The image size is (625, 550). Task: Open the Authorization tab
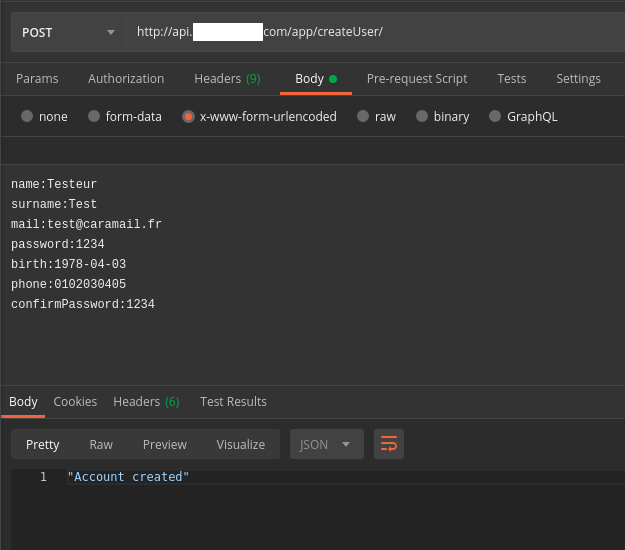(x=126, y=79)
